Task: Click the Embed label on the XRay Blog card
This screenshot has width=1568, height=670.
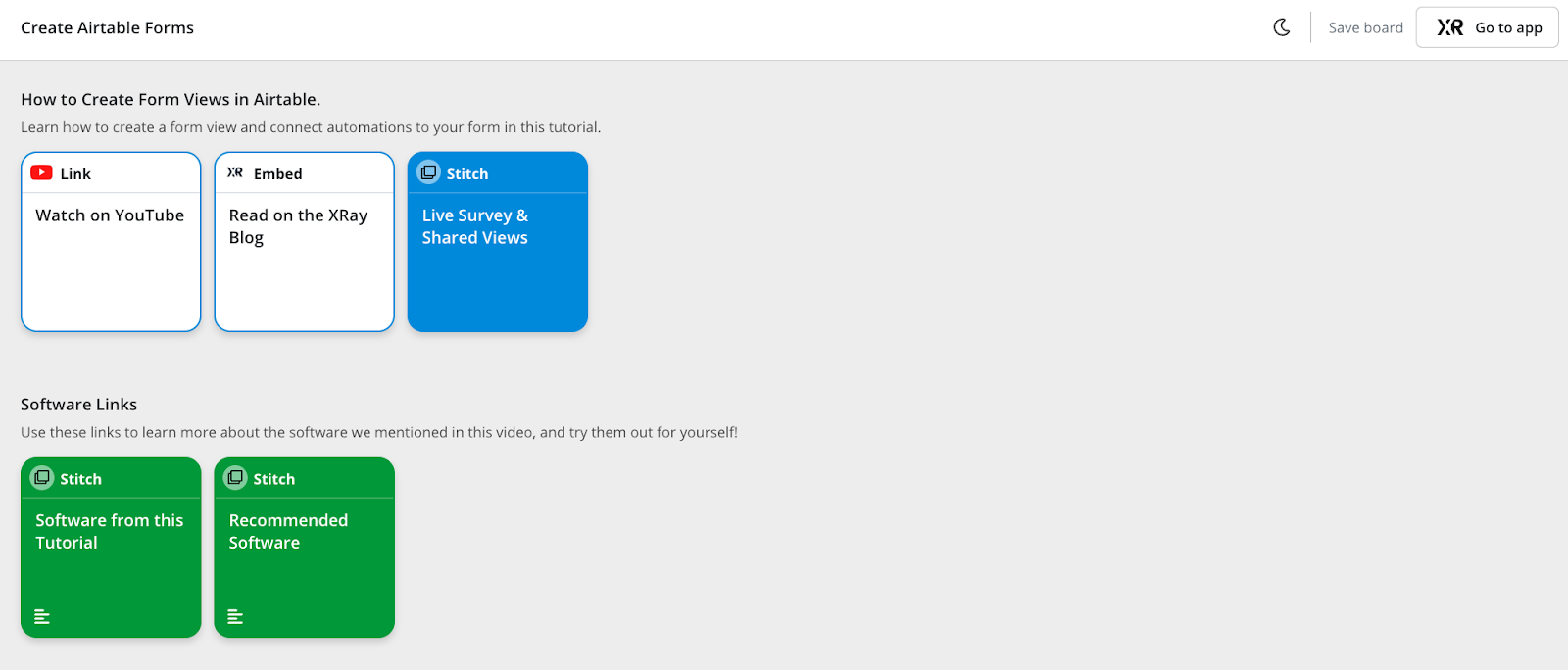Action: tap(278, 173)
